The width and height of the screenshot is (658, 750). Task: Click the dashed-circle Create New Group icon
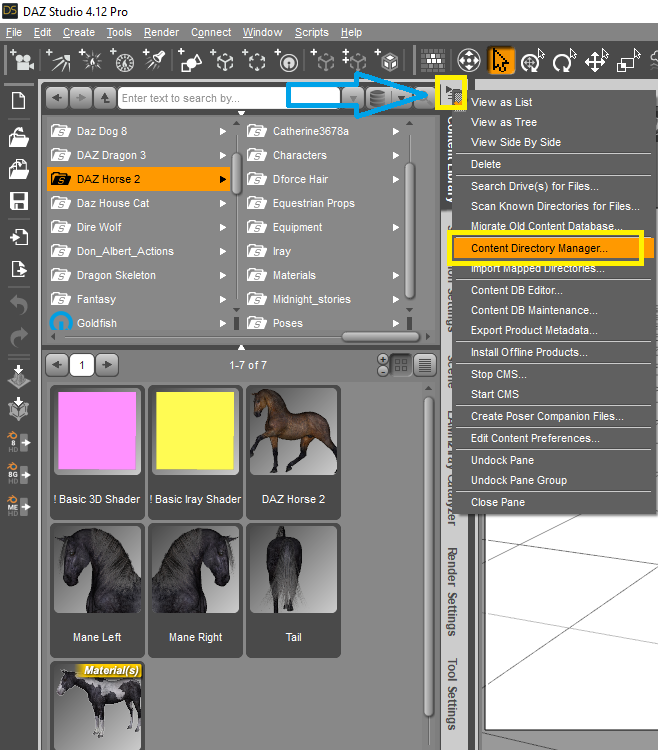255,61
